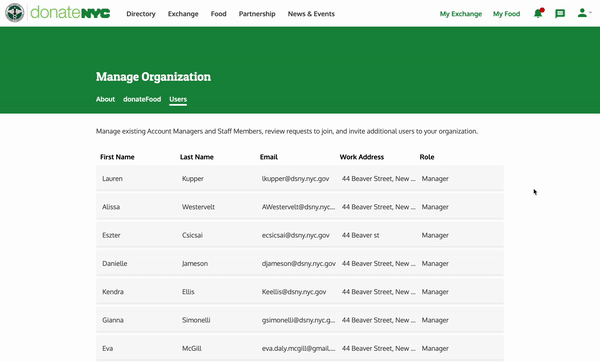The image size is (600, 362).
Task: Go to My Food
Action: coord(506,14)
